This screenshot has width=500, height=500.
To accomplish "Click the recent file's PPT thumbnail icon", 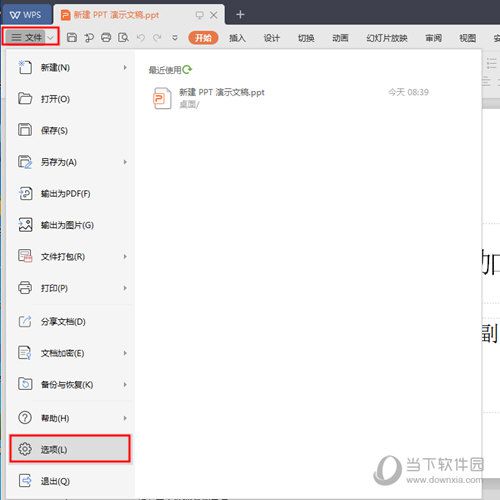I will [162, 98].
